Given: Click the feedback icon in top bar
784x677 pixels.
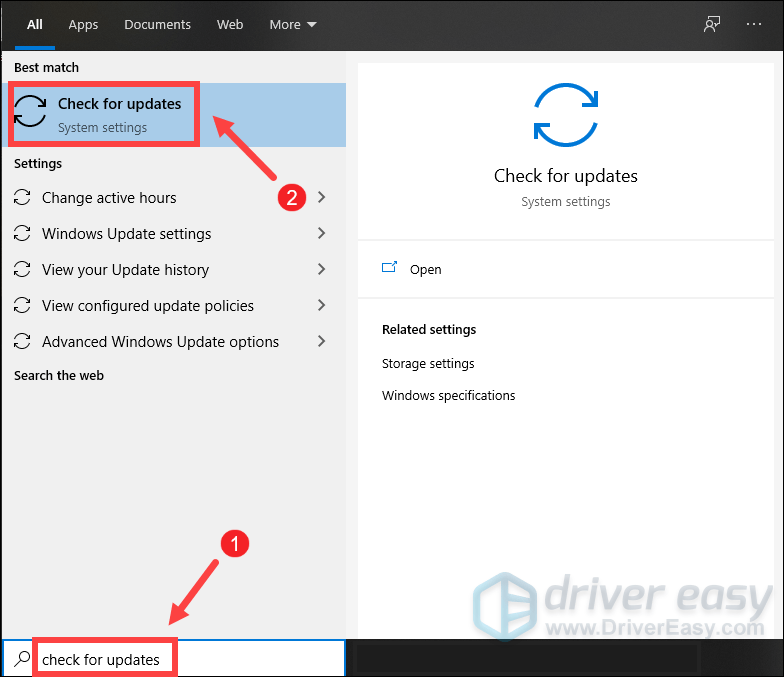Looking at the screenshot, I should [712, 24].
